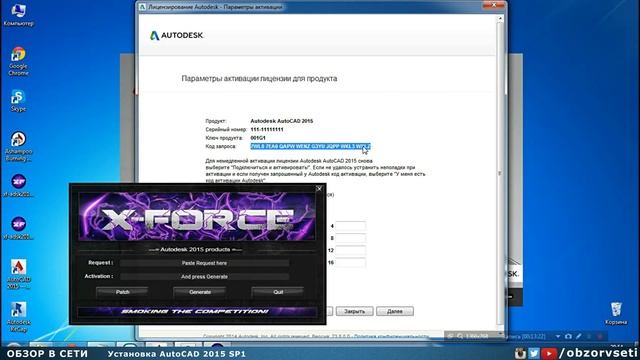Viewport: 640px width, 360px height.
Task: Click activation code field number 12
Action: click(x=351, y=250)
